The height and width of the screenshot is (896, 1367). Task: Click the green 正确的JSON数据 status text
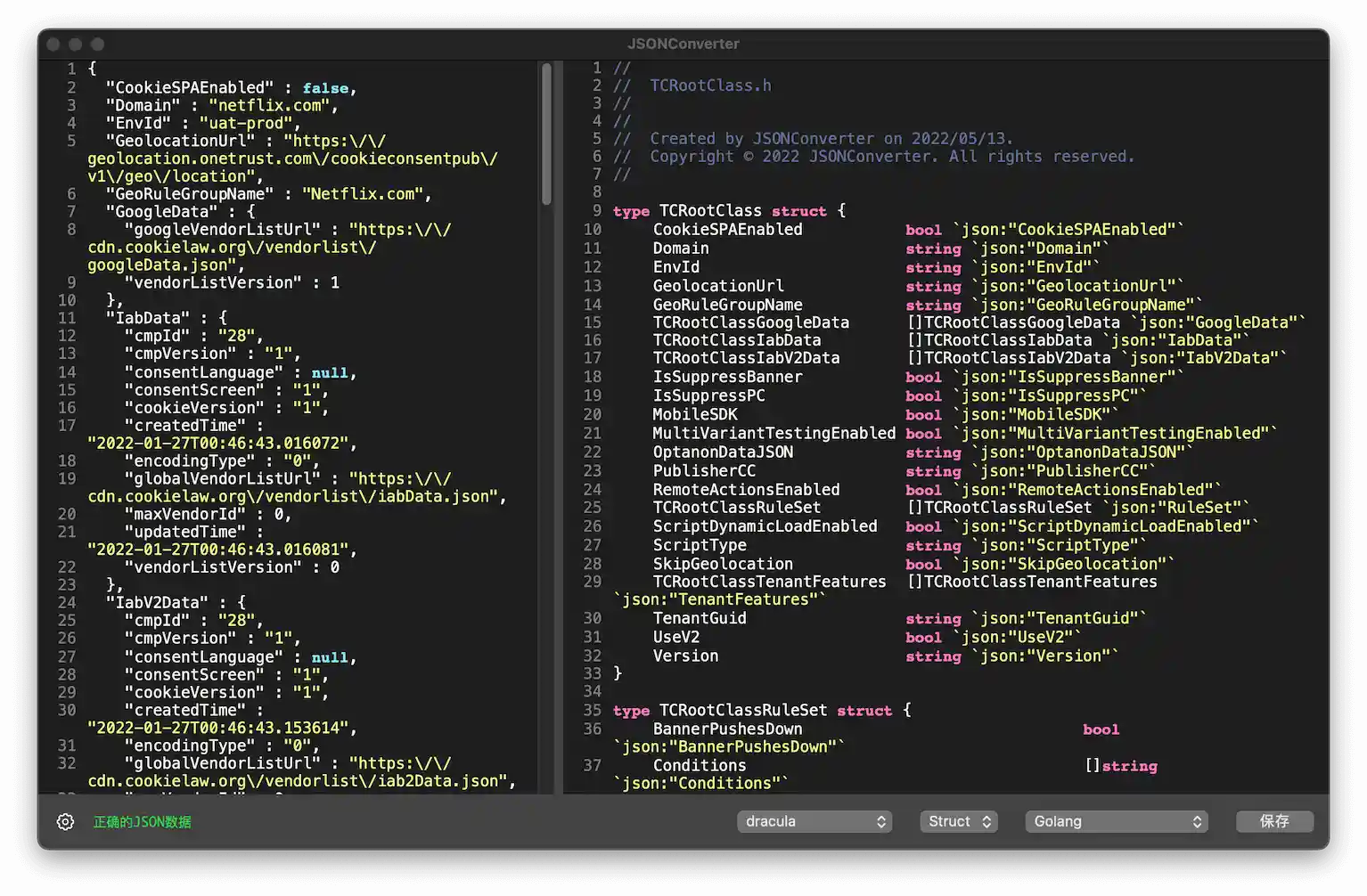click(x=142, y=822)
